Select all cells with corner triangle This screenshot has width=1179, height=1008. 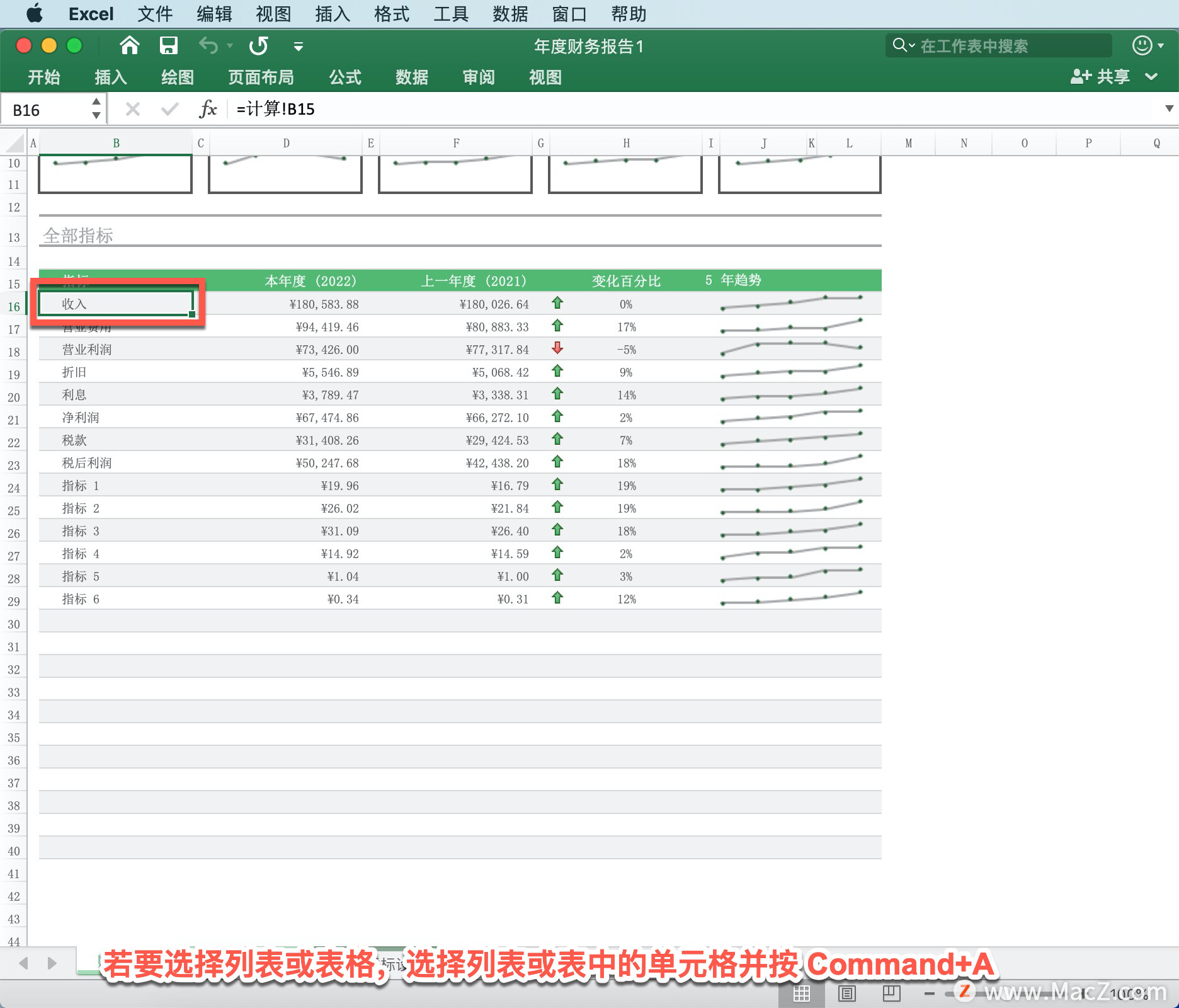(14, 143)
